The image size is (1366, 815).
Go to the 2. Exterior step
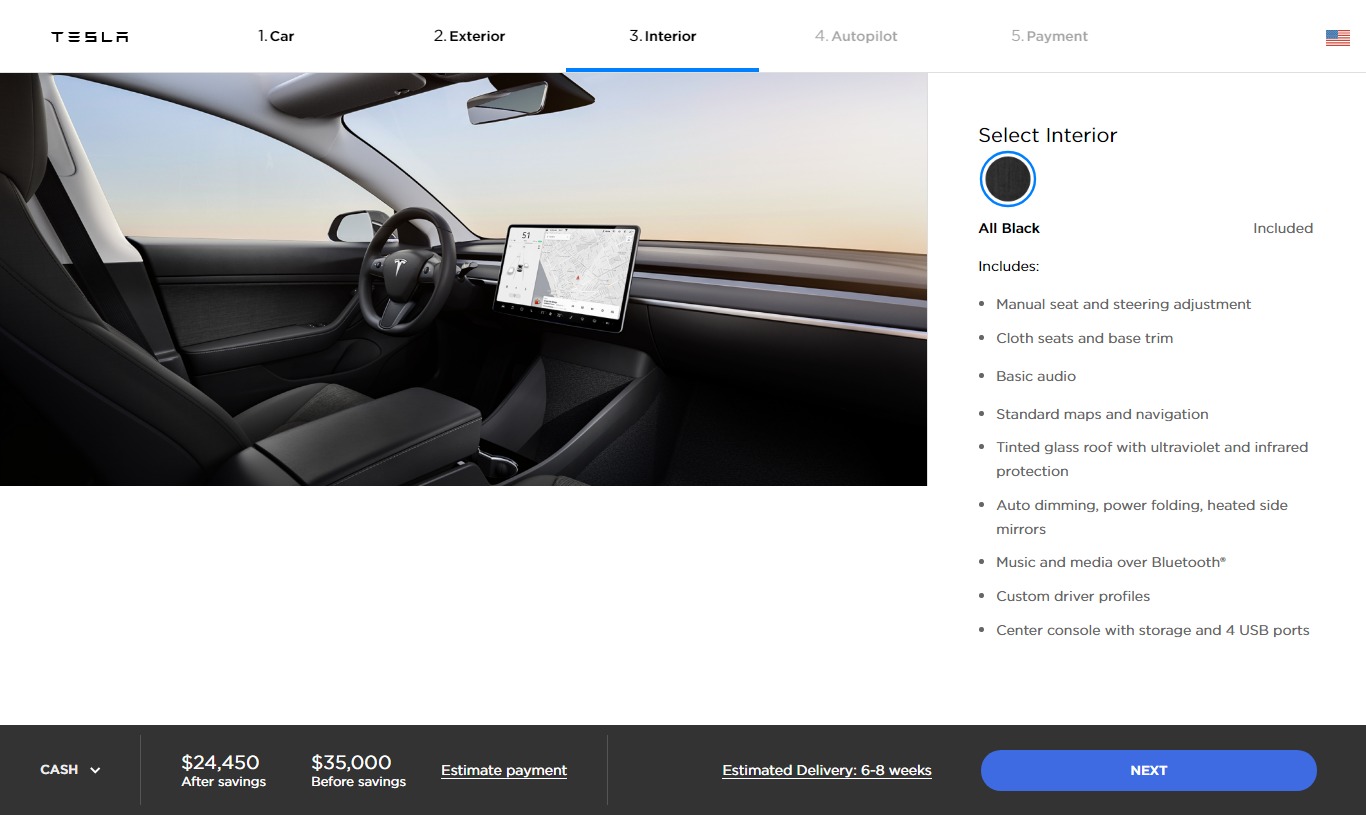point(469,36)
